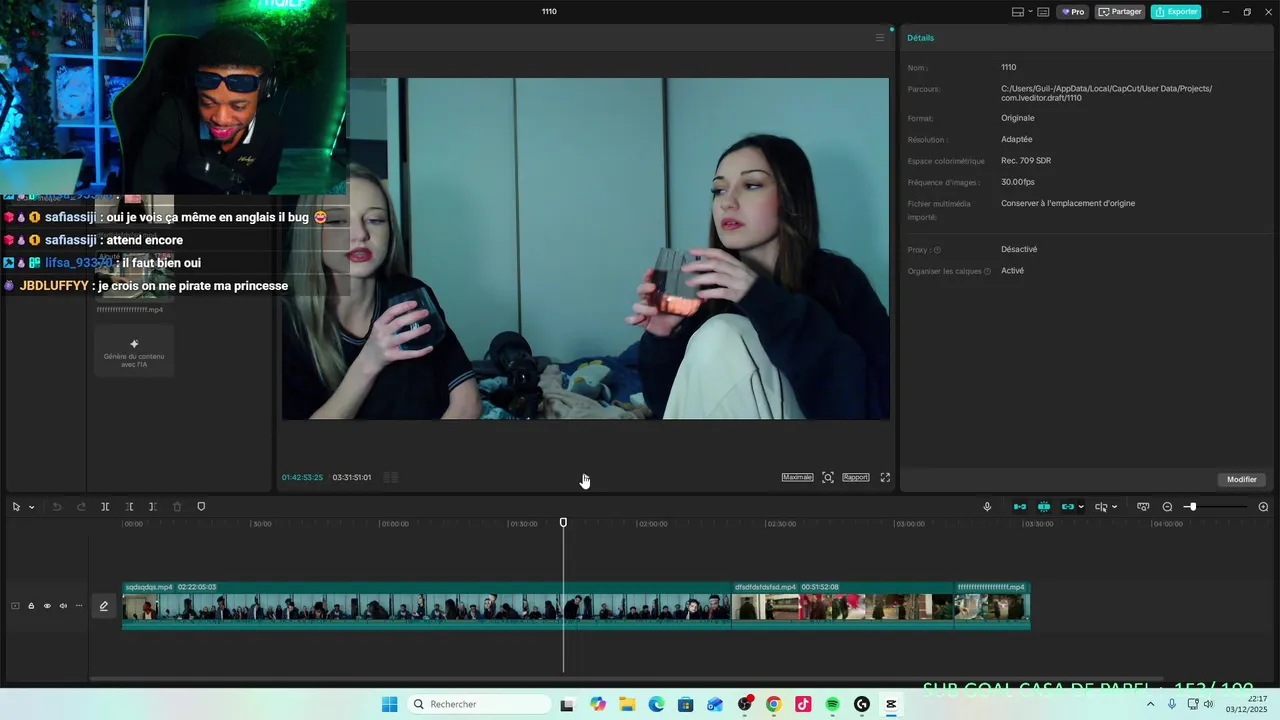The width and height of the screenshot is (1280, 720).
Task: Click the Maximale quality button
Action: pos(797,478)
